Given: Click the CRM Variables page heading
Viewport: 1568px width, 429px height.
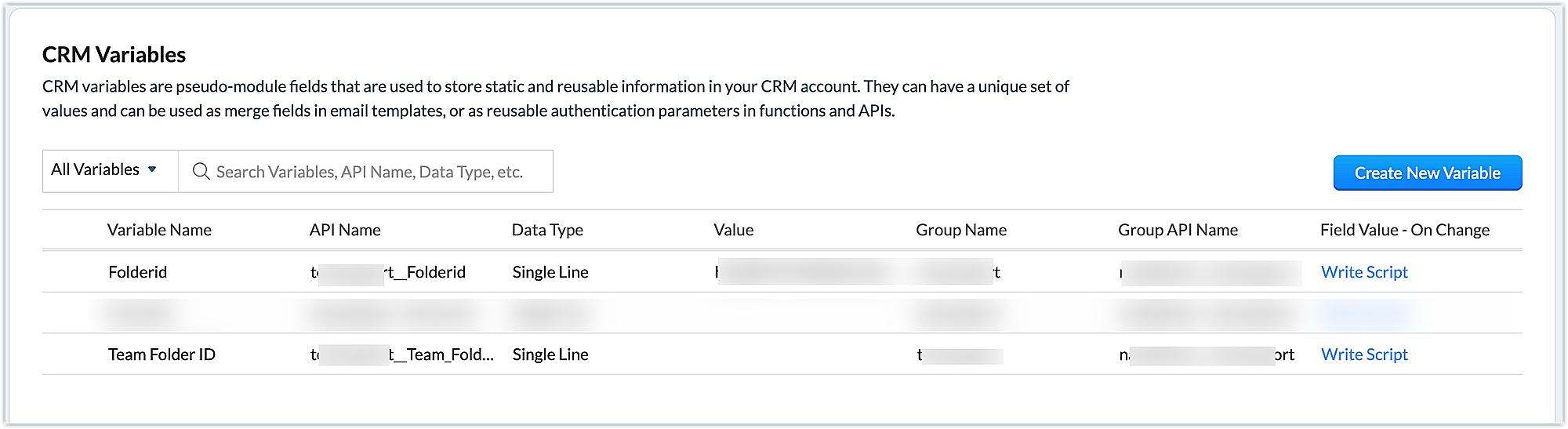Looking at the screenshot, I should (x=114, y=55).
